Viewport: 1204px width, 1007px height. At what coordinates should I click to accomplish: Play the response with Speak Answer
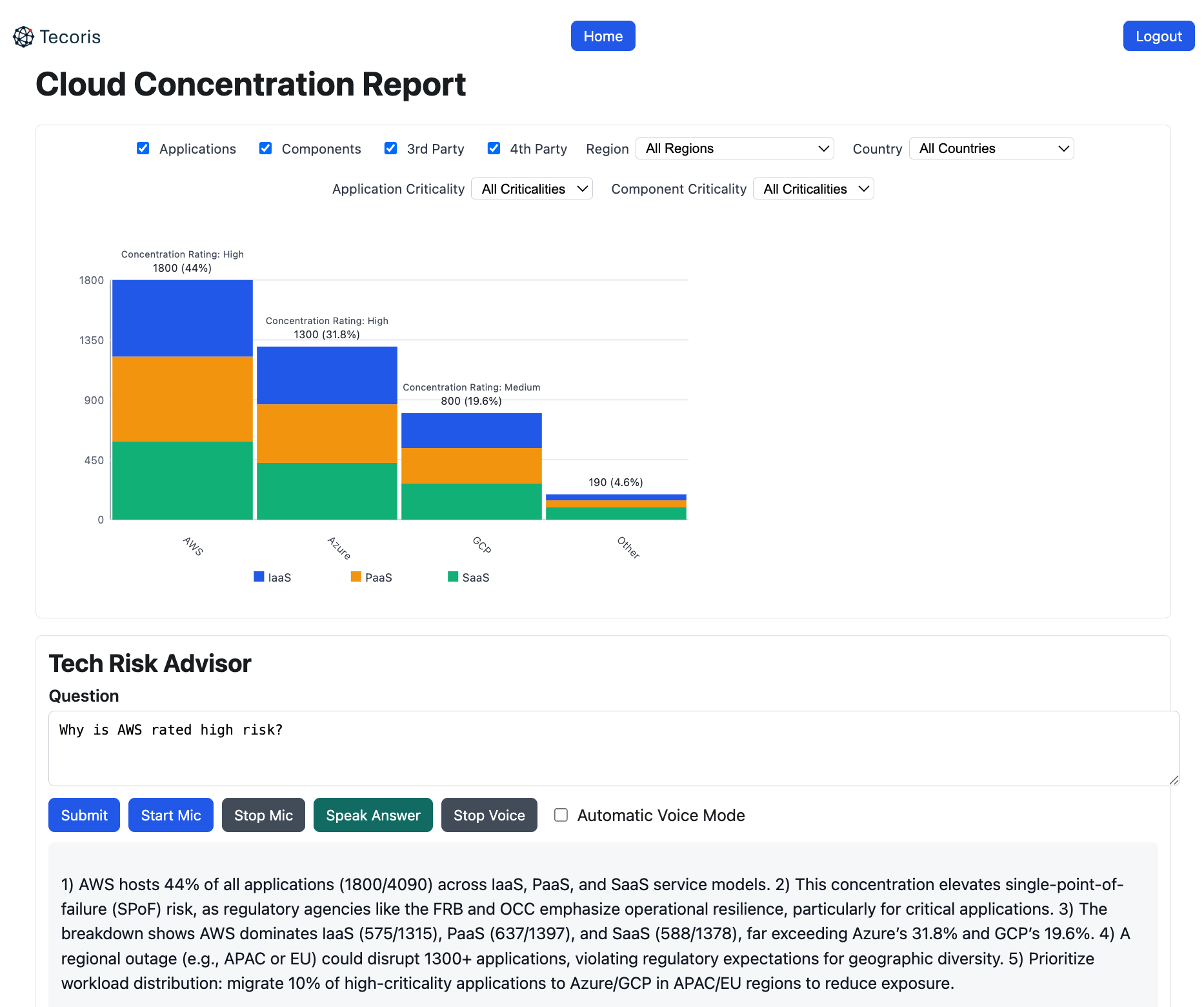pos(373,815)
